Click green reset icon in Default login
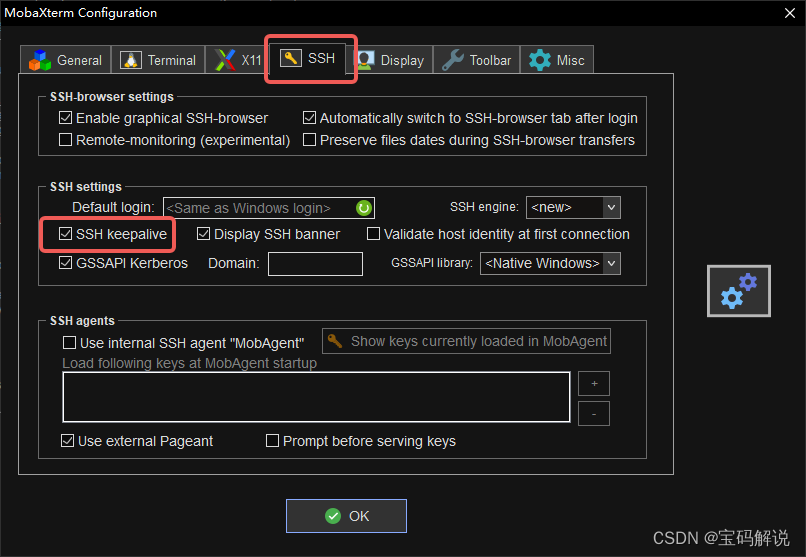The width and height of the screenshot is (806, 557). tap(364, 208)
